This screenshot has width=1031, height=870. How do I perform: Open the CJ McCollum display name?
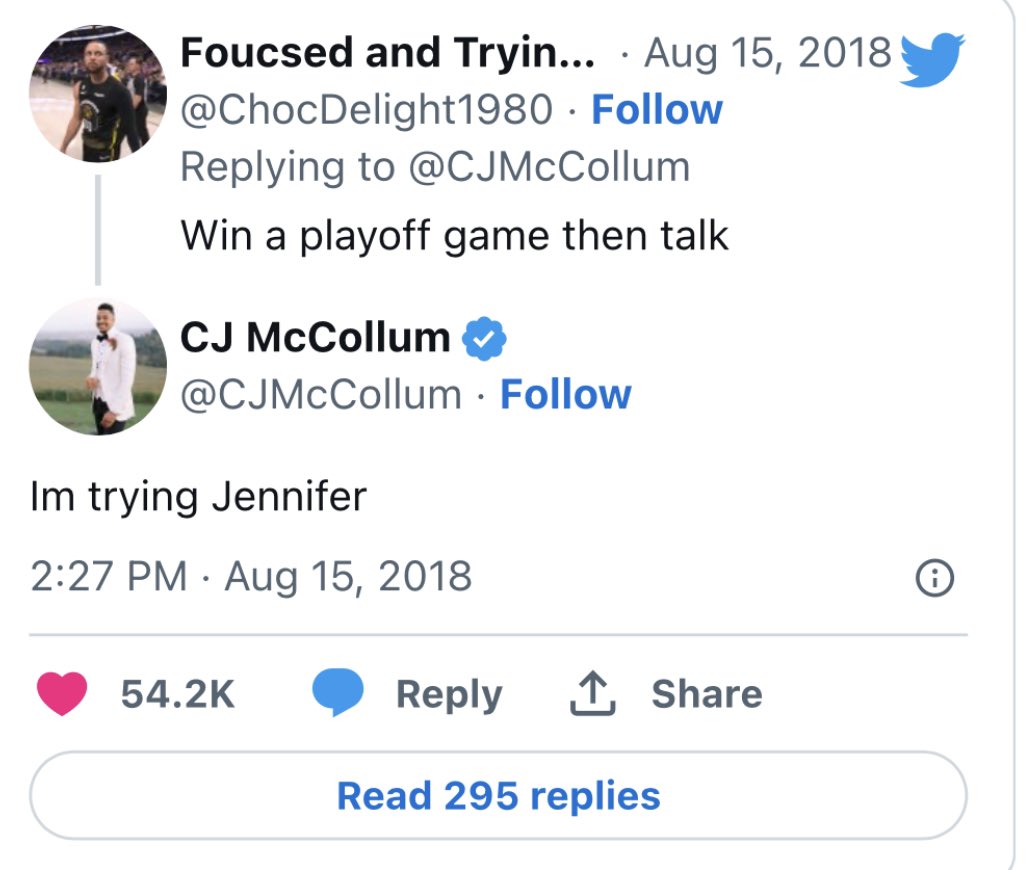(x=315, y=338)
